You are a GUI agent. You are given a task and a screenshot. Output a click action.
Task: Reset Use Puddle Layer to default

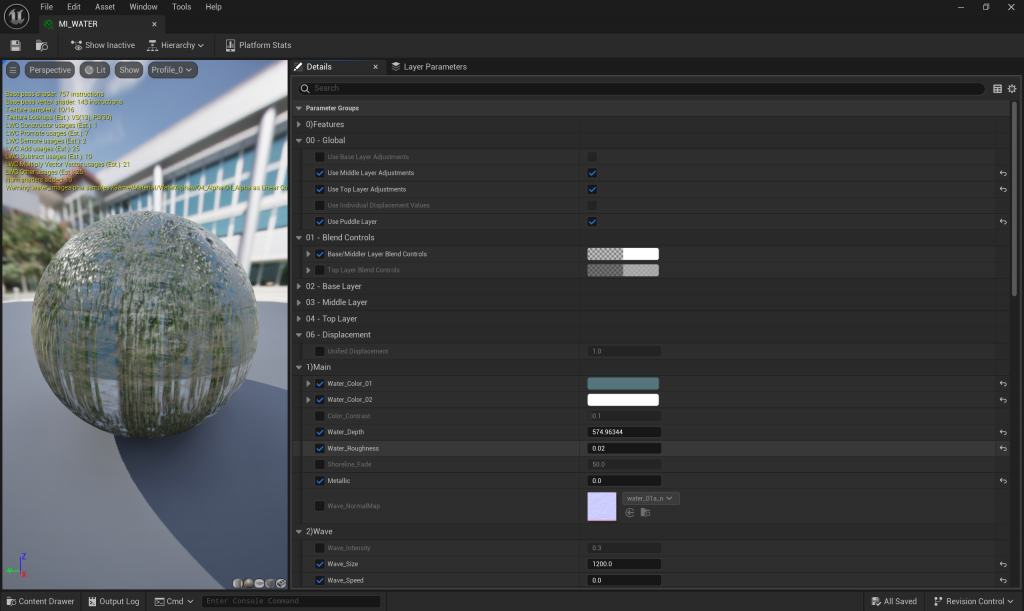tap(1003, 222)
